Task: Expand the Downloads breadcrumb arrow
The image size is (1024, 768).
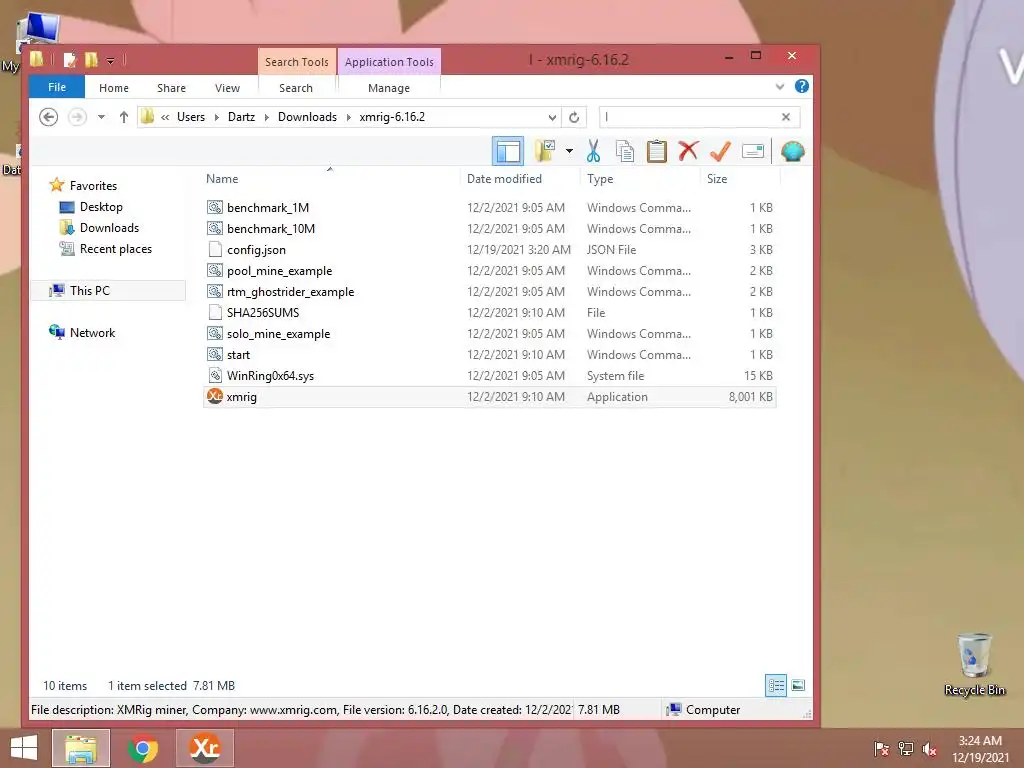Action: [348, 118]
